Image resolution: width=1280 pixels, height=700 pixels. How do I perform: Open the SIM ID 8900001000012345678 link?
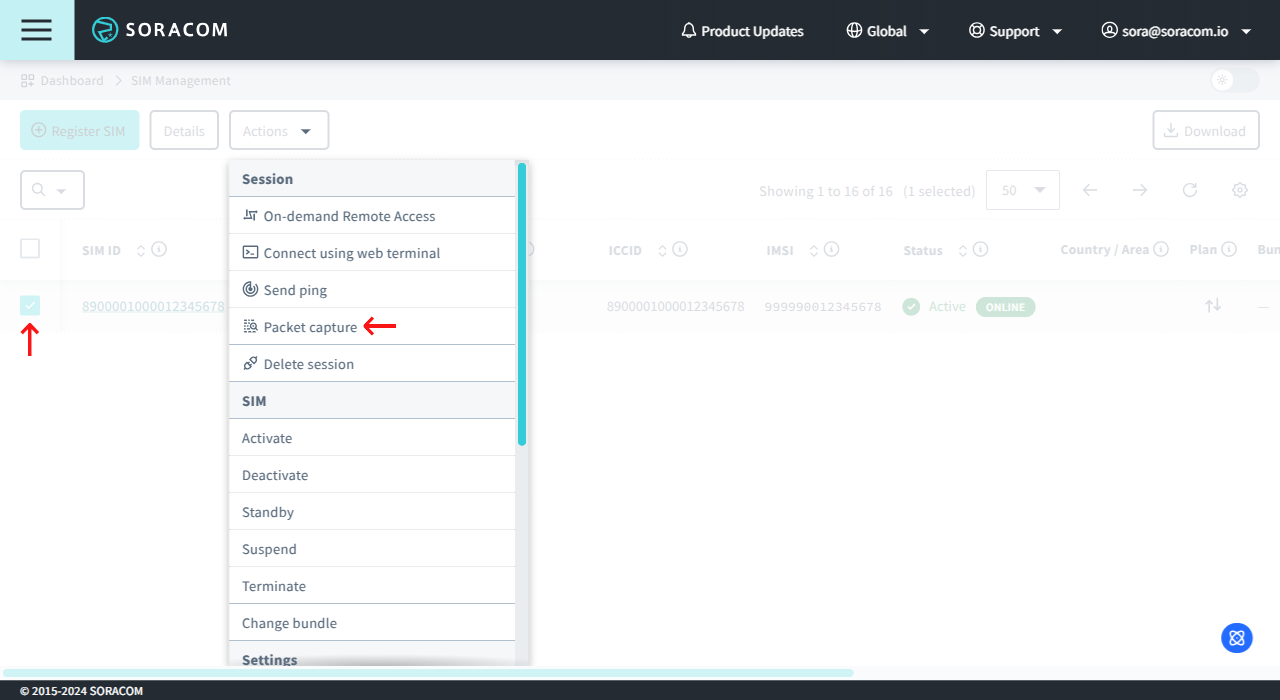click(x=153, y=307)
